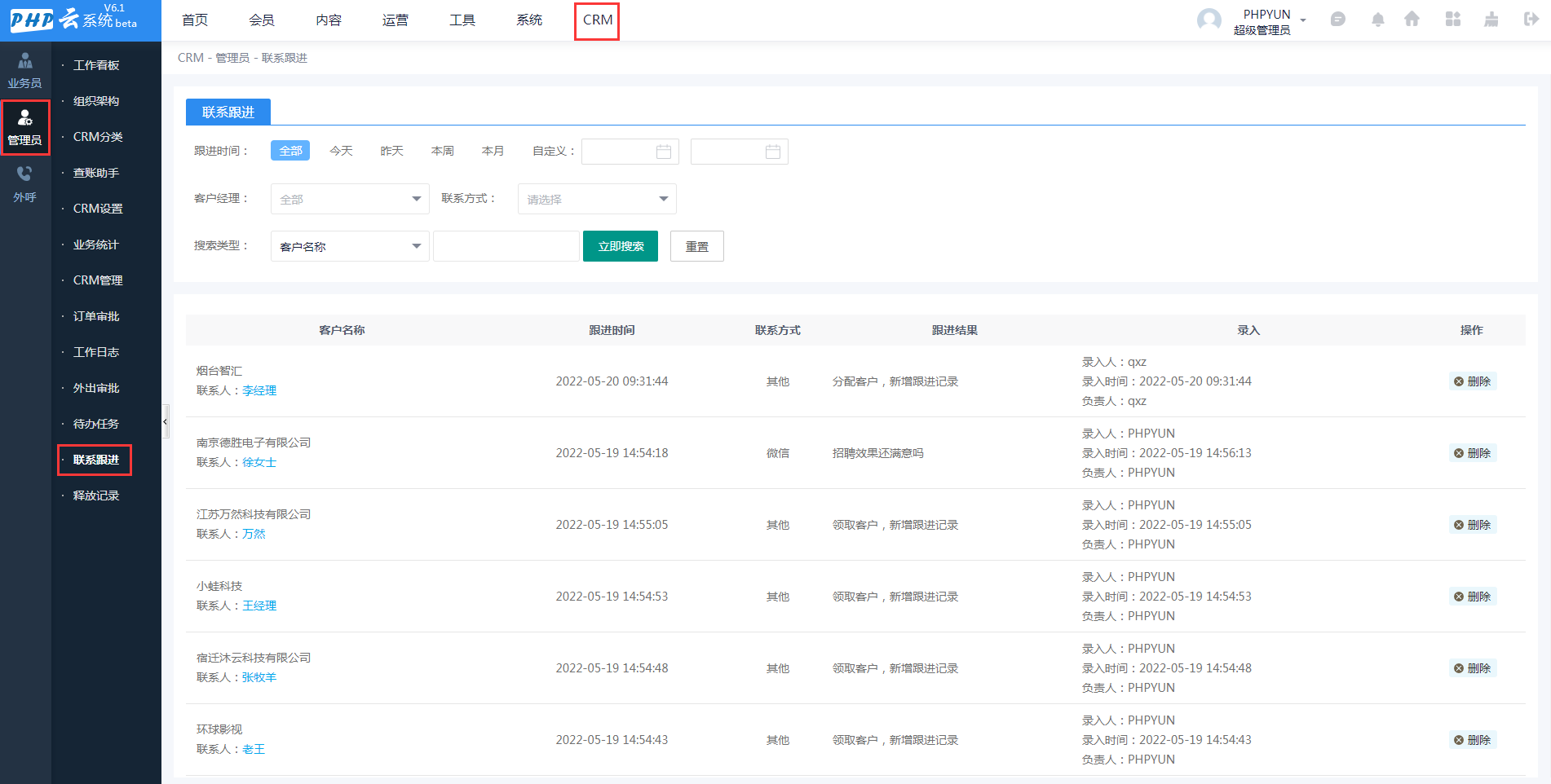Open the 客户经理 dropdown

(350, 199)
